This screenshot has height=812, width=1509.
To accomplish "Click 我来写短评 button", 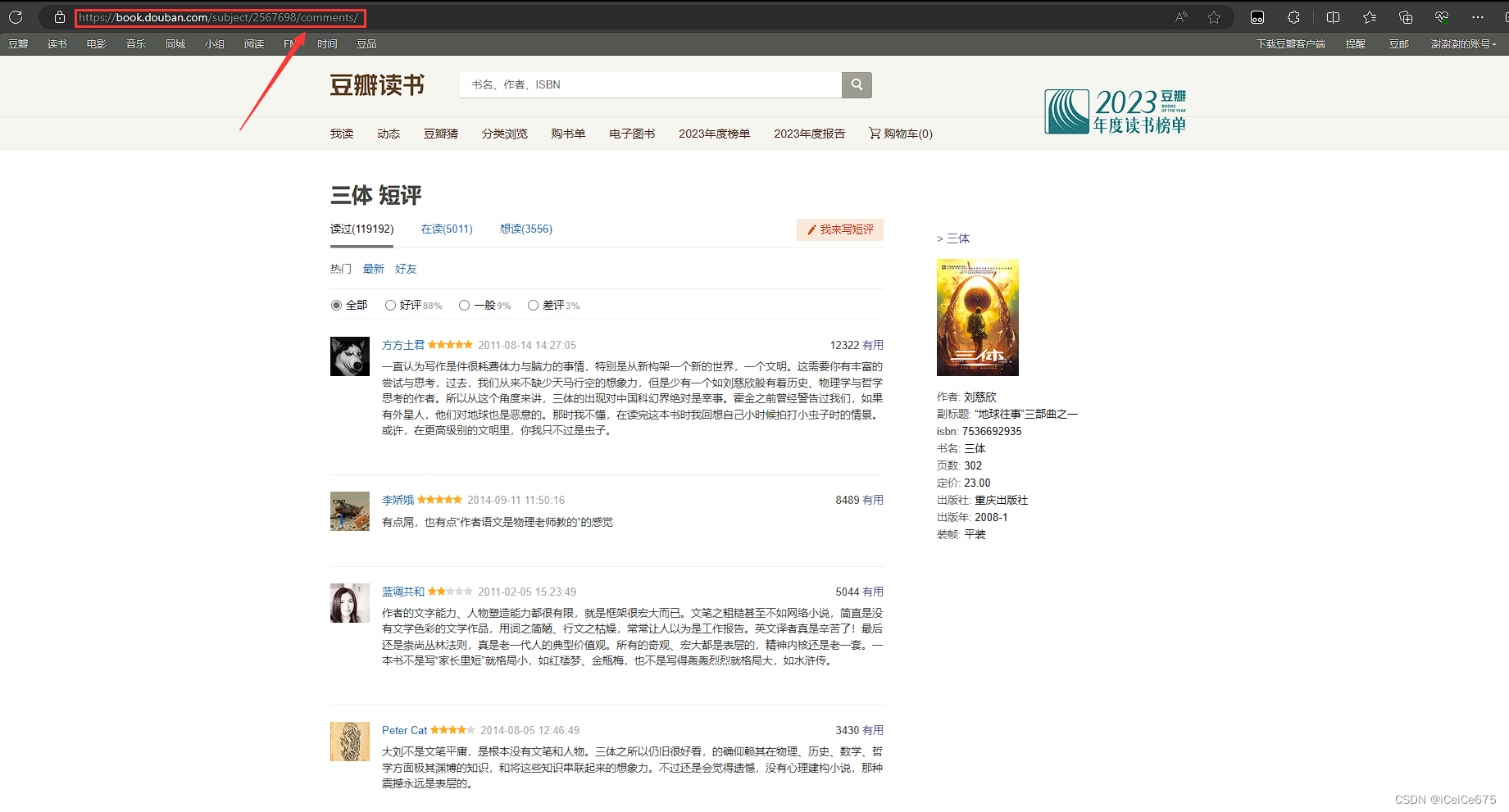I will tap(840, 230).
